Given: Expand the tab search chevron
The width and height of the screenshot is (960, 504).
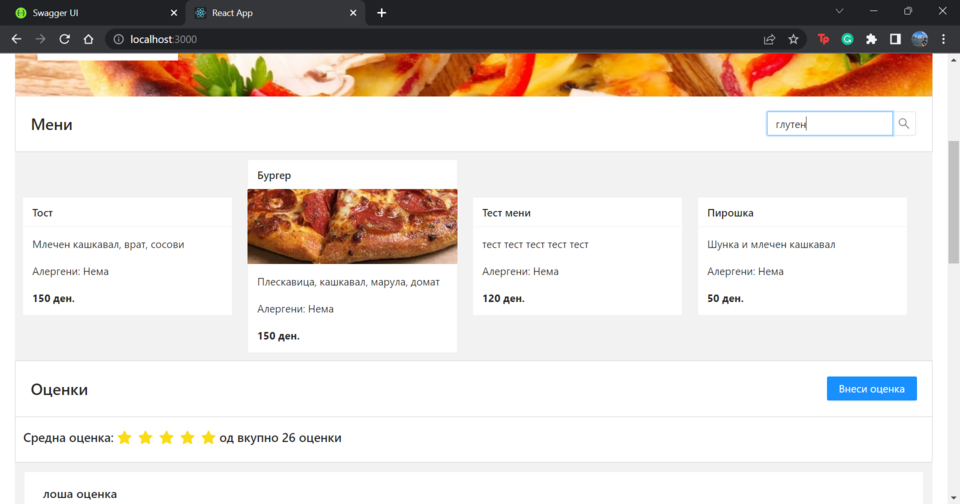Looking at the screenshot, I should (x=839, y=12).
